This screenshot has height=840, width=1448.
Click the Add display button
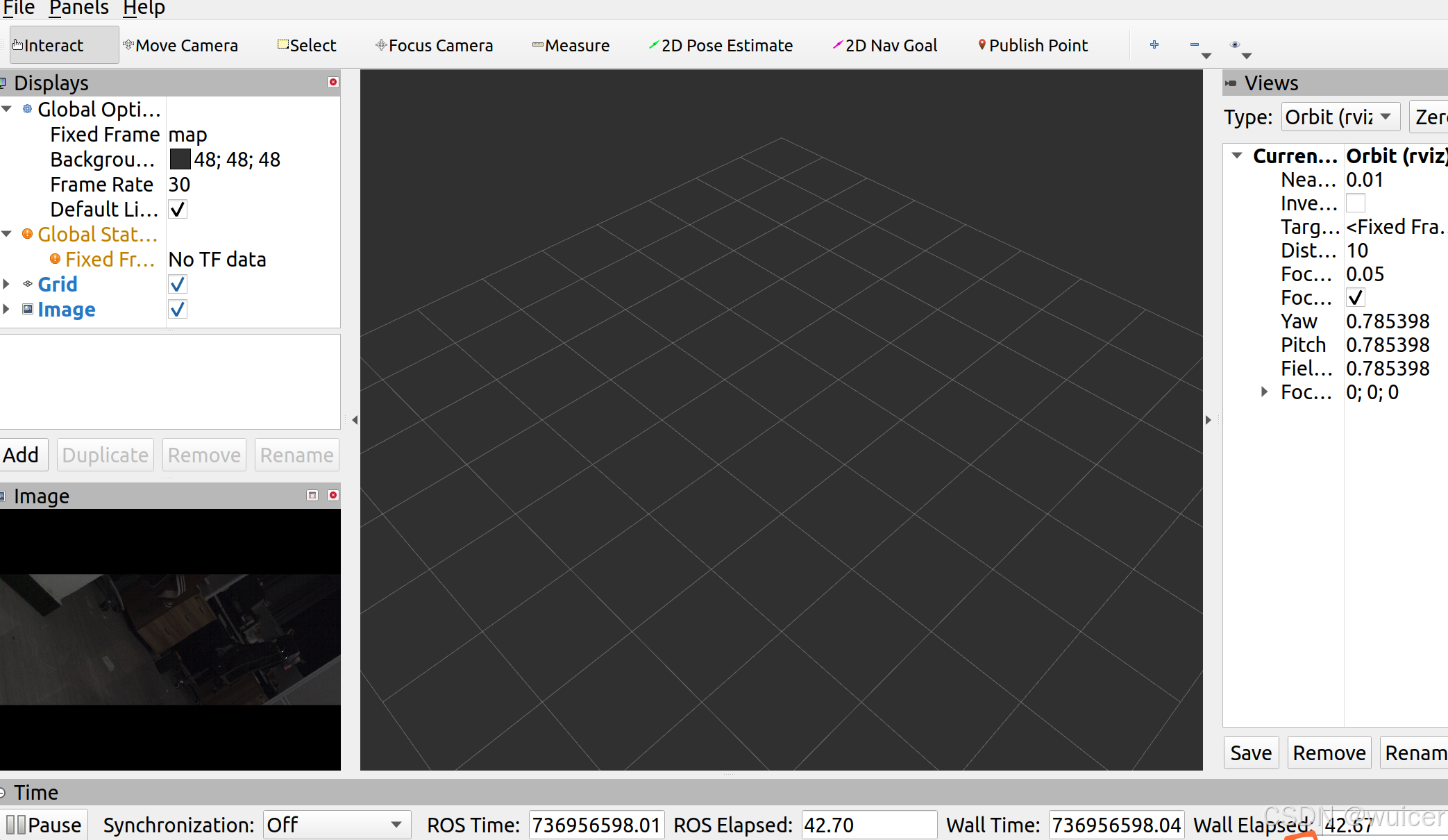click(22, 455)
